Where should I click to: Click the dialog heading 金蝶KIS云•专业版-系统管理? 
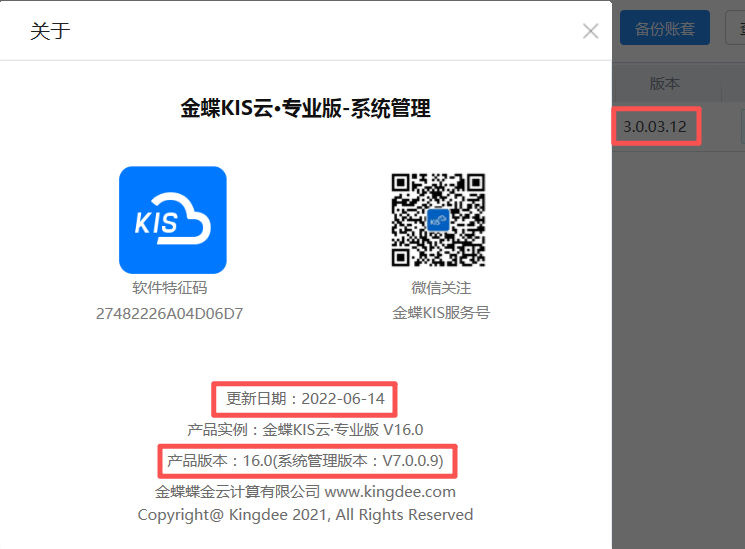[x=306, y=109]
